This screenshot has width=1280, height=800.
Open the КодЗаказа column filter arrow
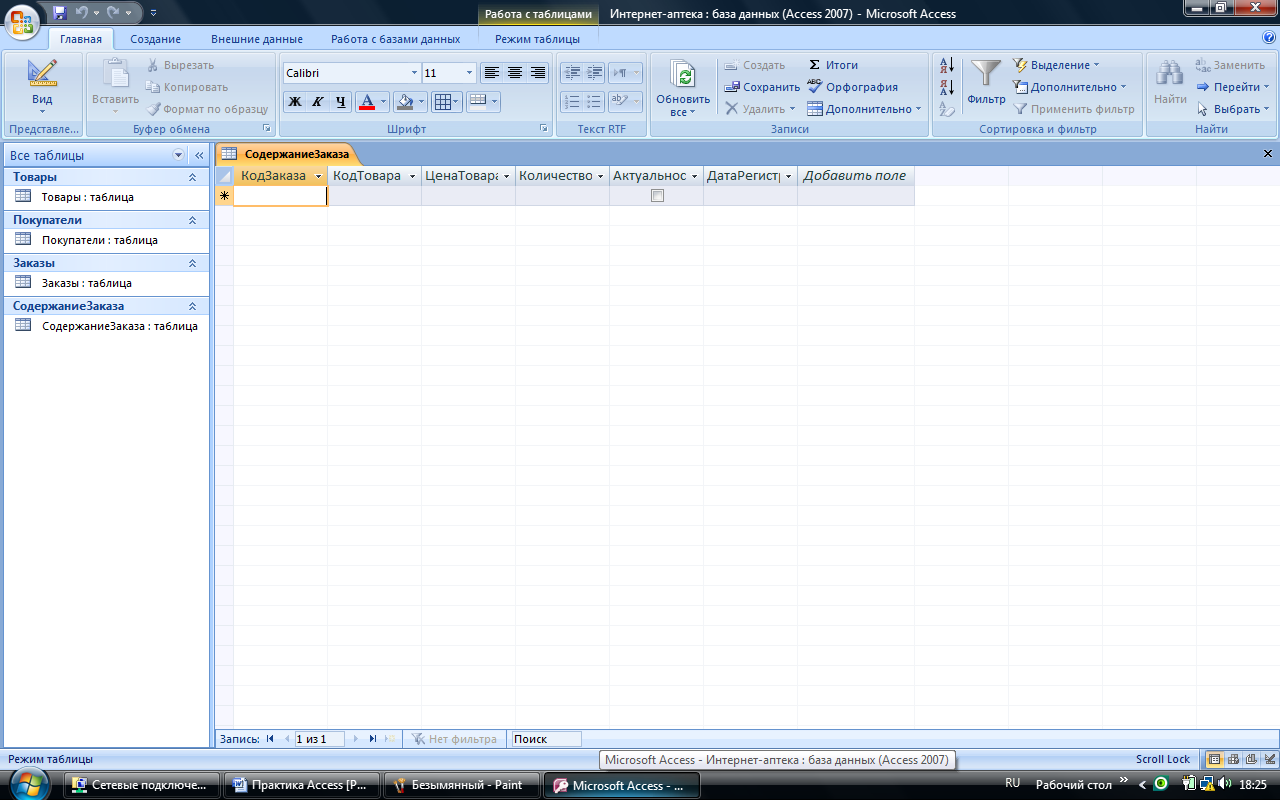319,176
